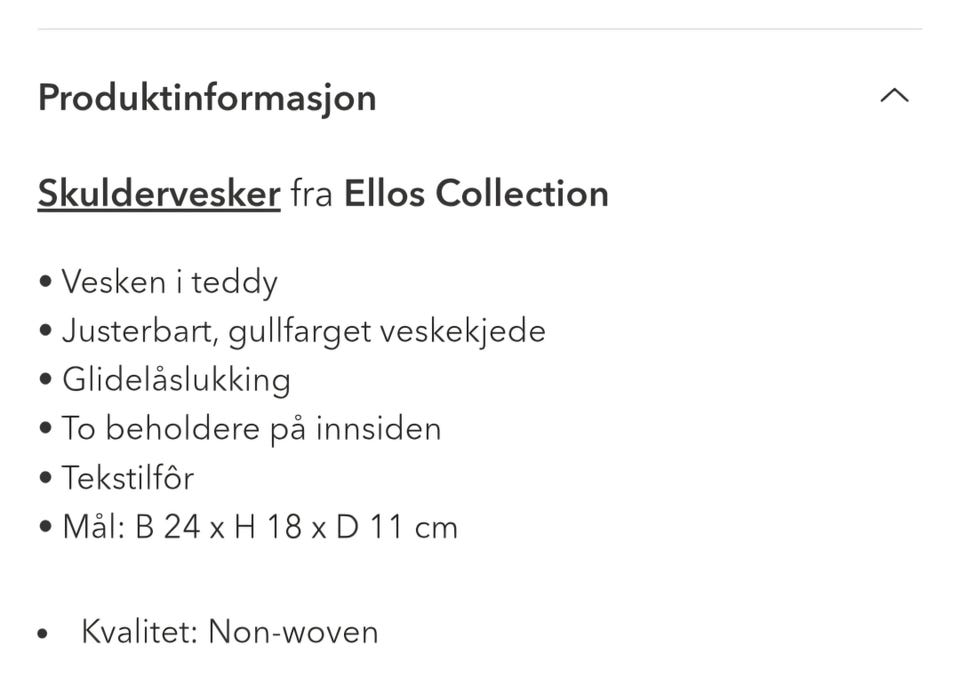Image resolution: width=960 pixels, height=685 pixels.
Task: Select the Vesken i teddy bullet point
Action: [170, 281]
